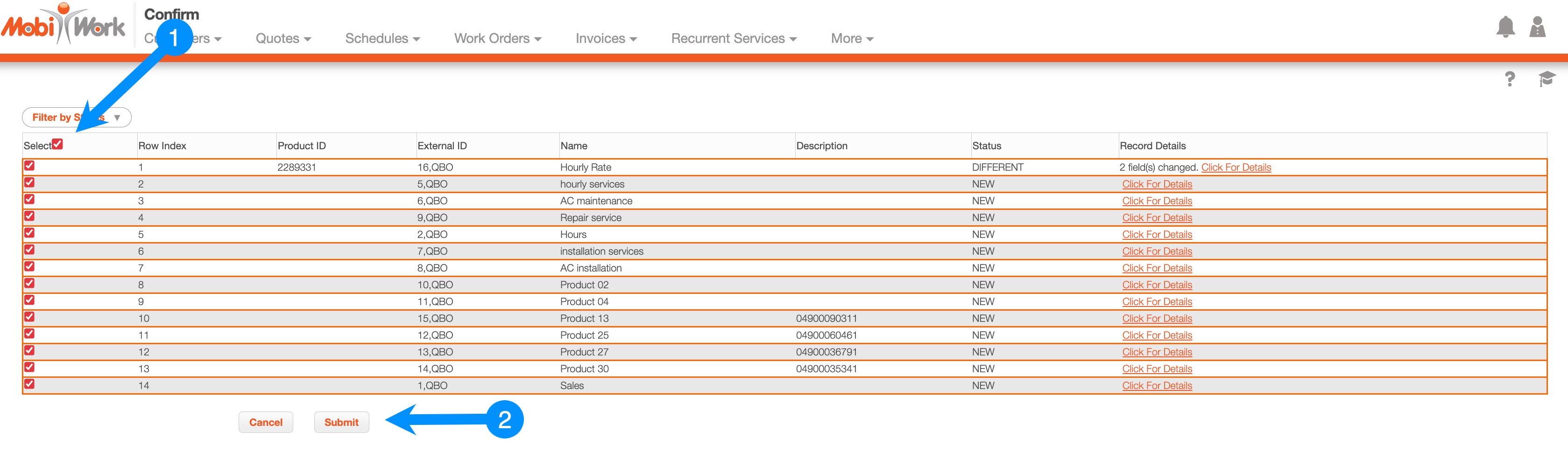
Task: Toggle the Select all checkbox in header
Action: 57,144
